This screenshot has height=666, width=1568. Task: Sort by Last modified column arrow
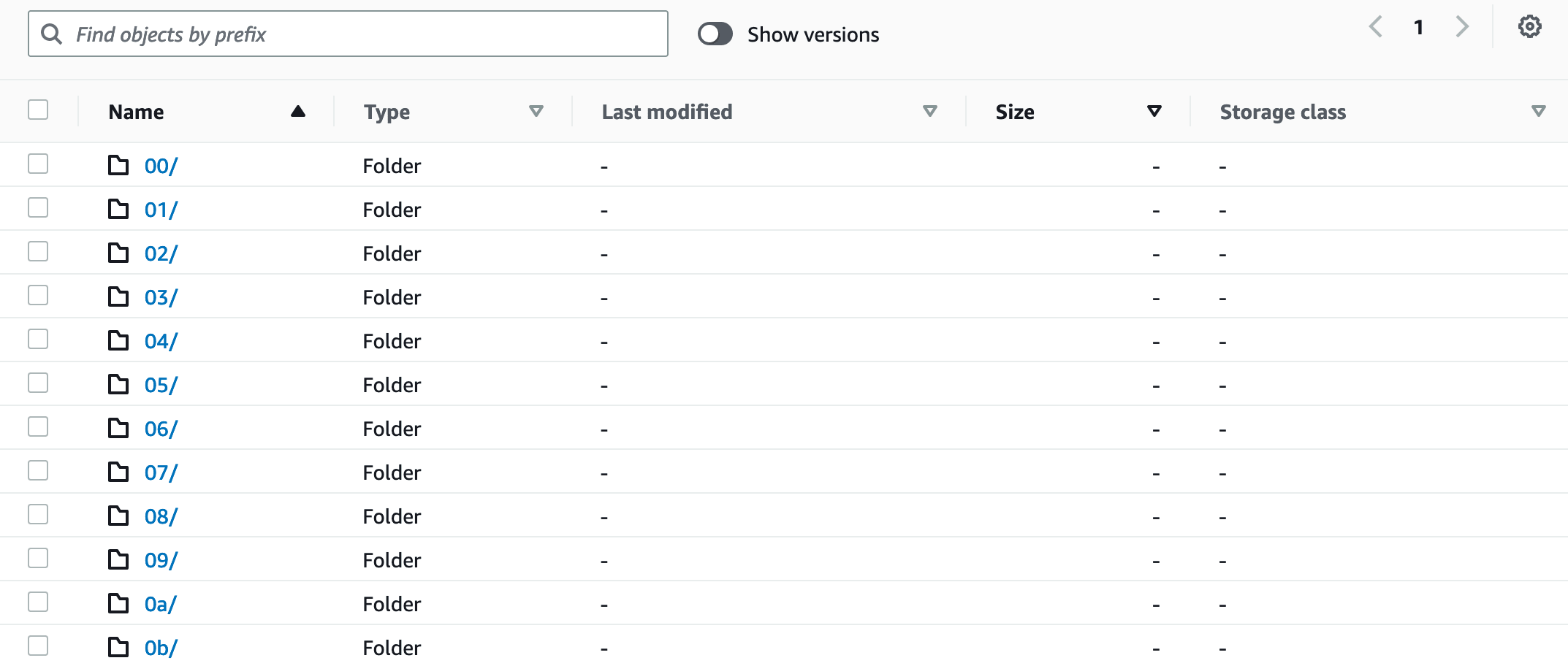coord(929,112)
